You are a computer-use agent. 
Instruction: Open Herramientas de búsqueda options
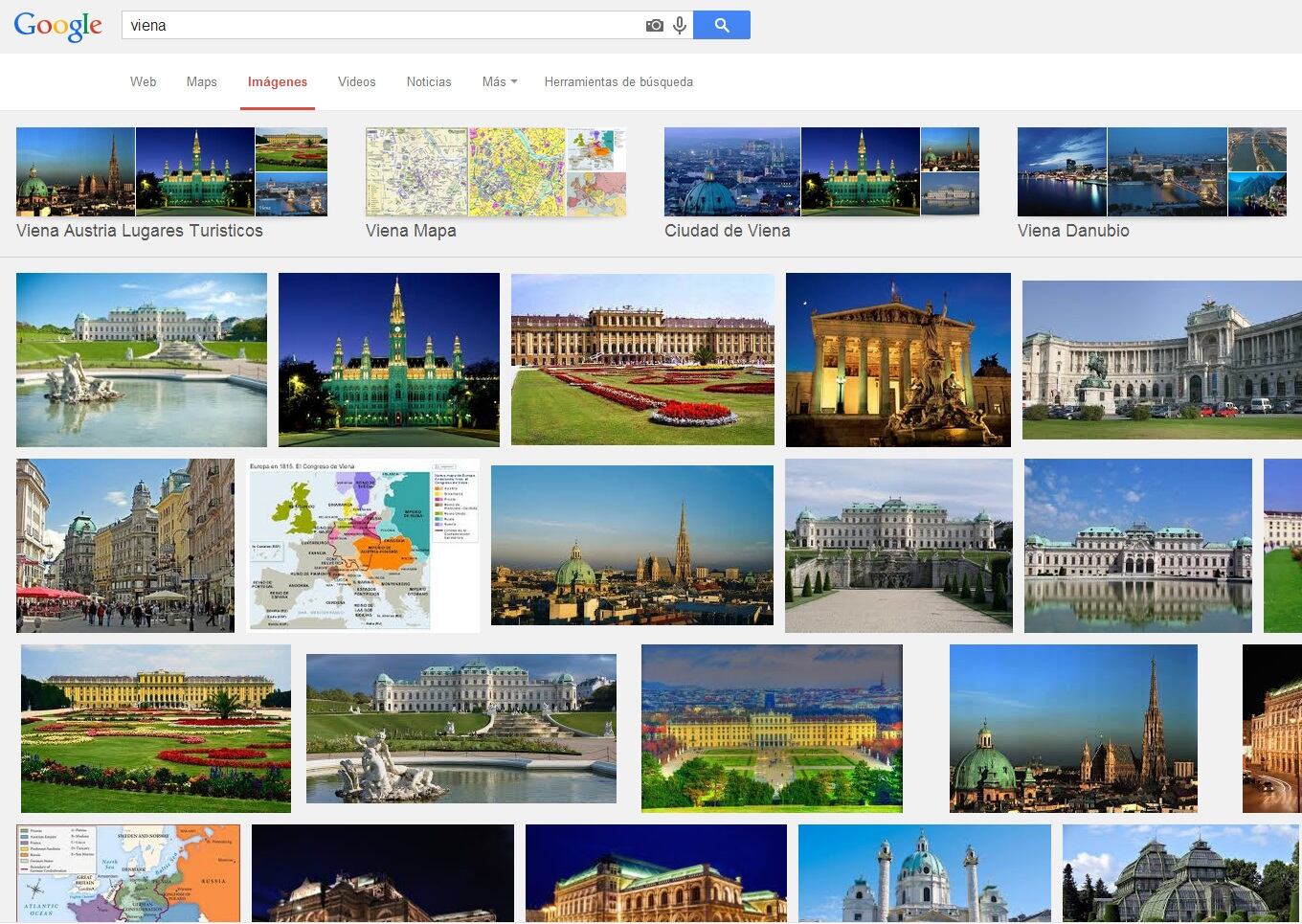point(618,82)
